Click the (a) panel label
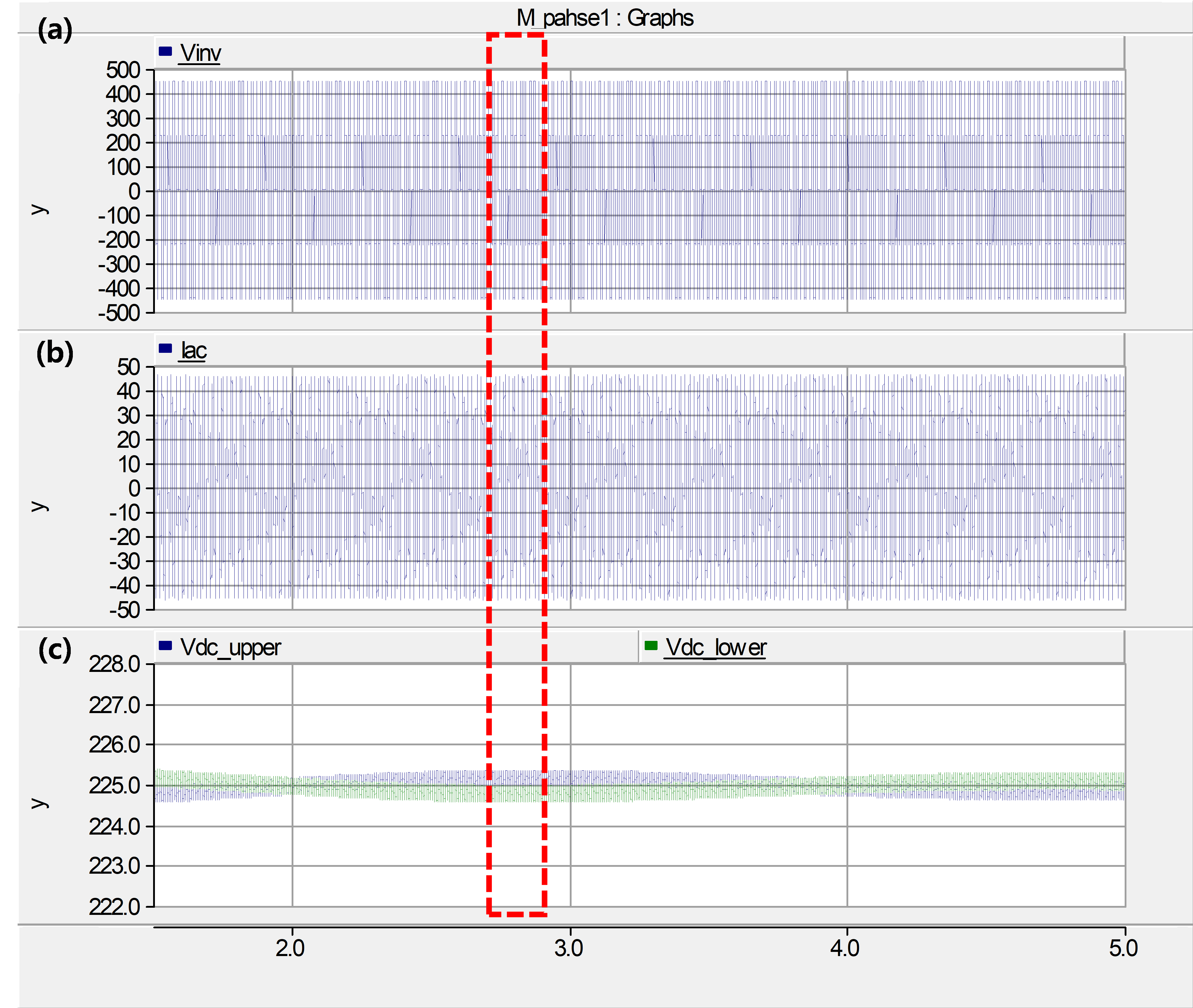 [55, 30]
